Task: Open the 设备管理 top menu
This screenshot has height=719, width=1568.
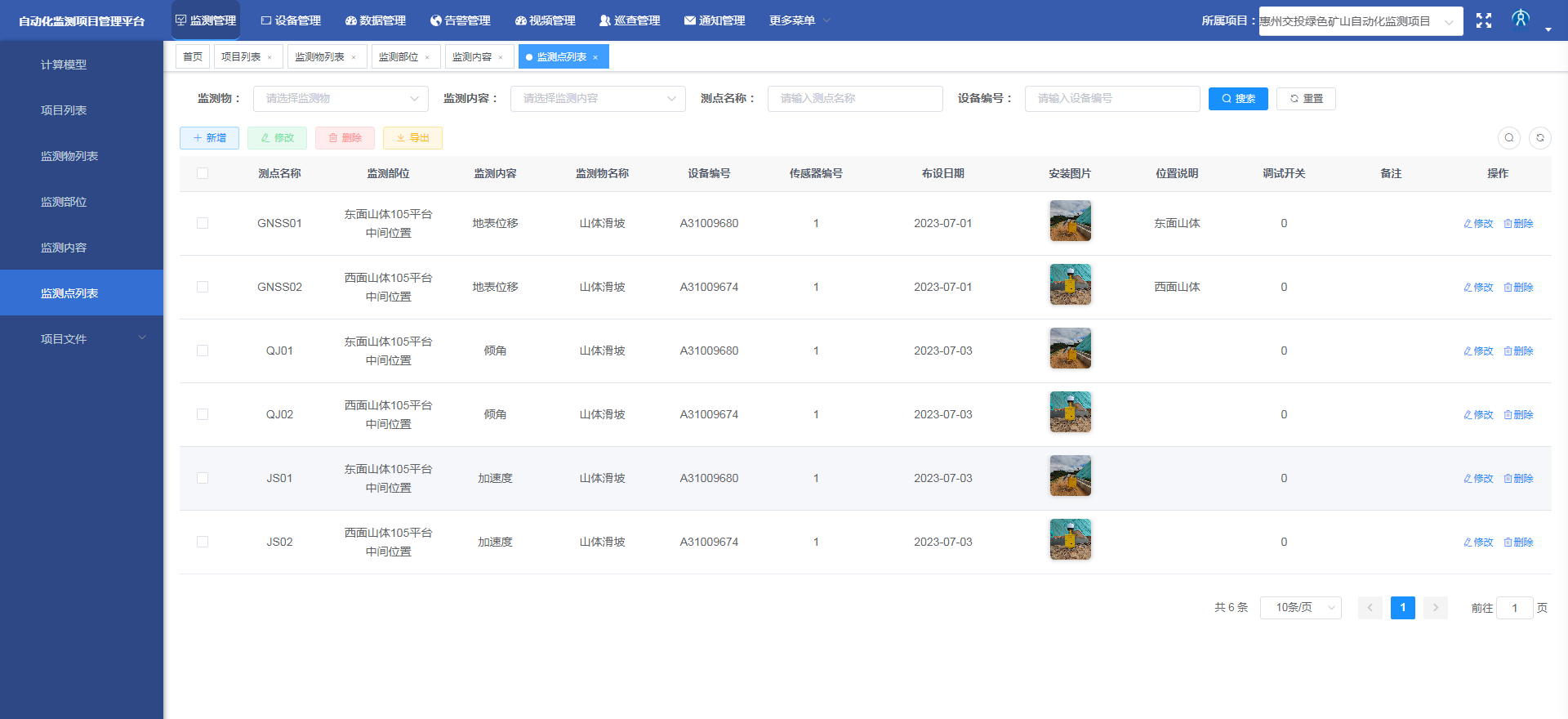Action: click(x=291, y=20)
